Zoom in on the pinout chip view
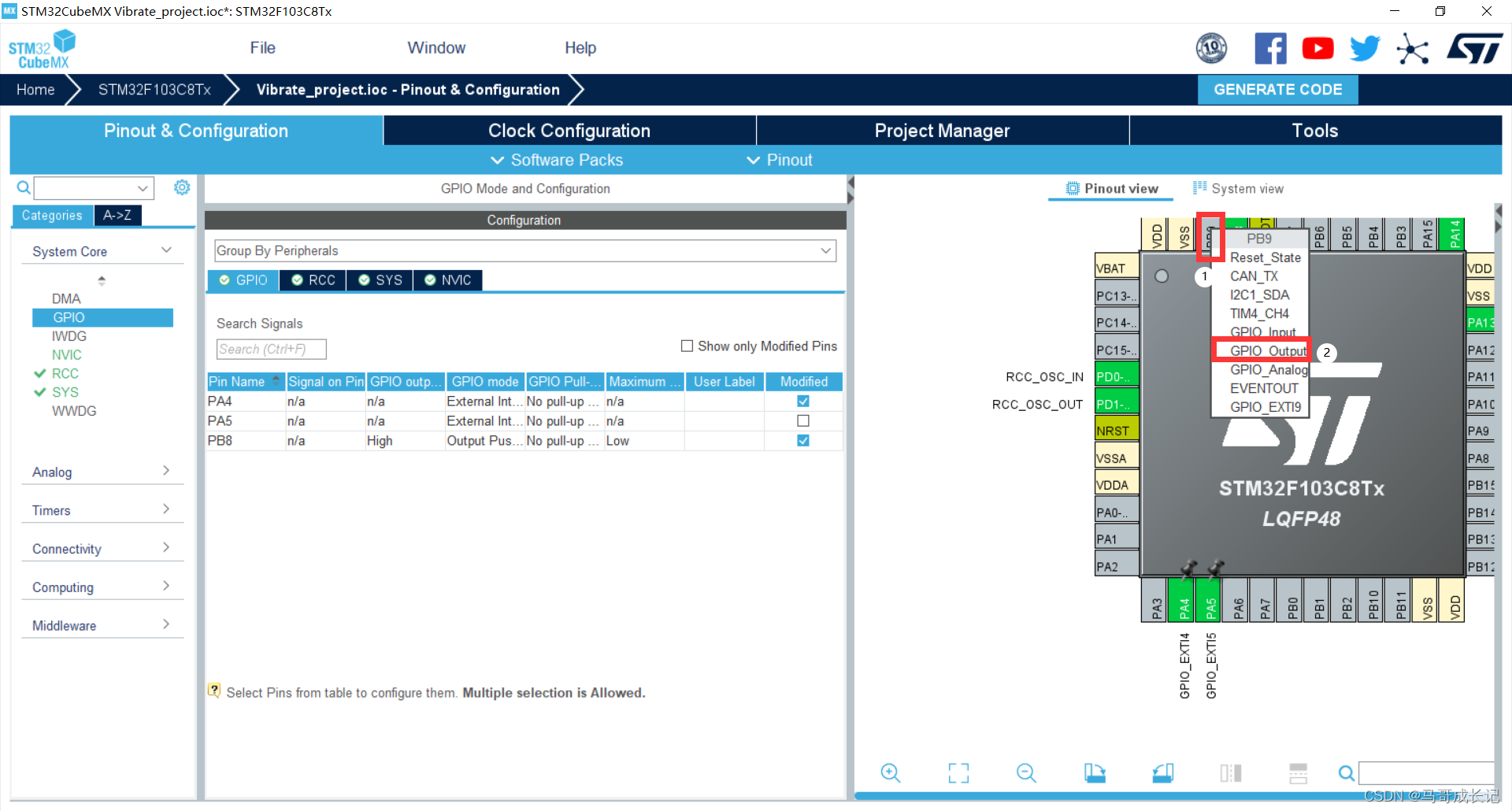1512x811 pixels. 891,773
